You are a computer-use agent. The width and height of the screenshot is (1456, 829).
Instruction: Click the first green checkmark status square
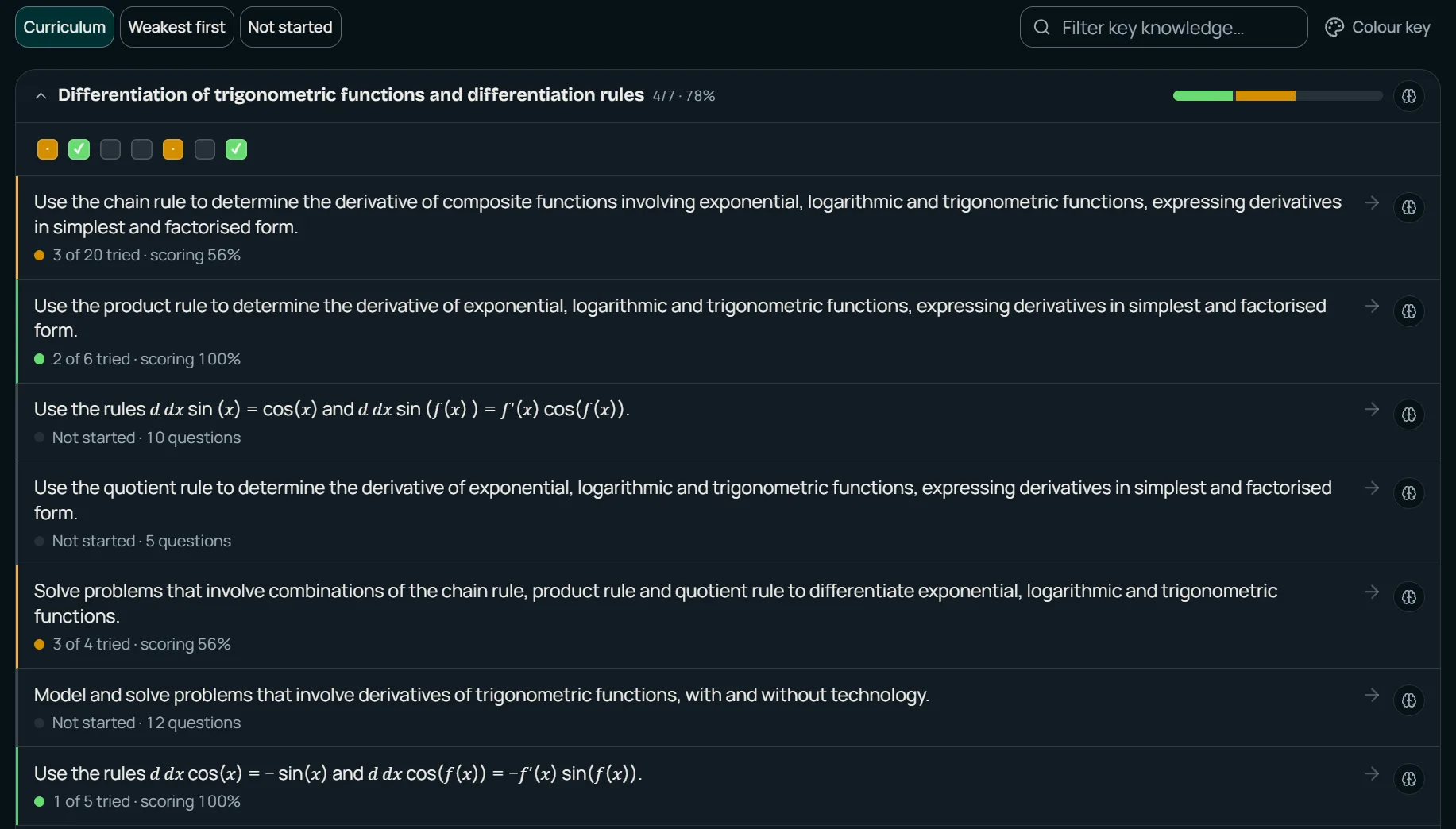(79, 149)
